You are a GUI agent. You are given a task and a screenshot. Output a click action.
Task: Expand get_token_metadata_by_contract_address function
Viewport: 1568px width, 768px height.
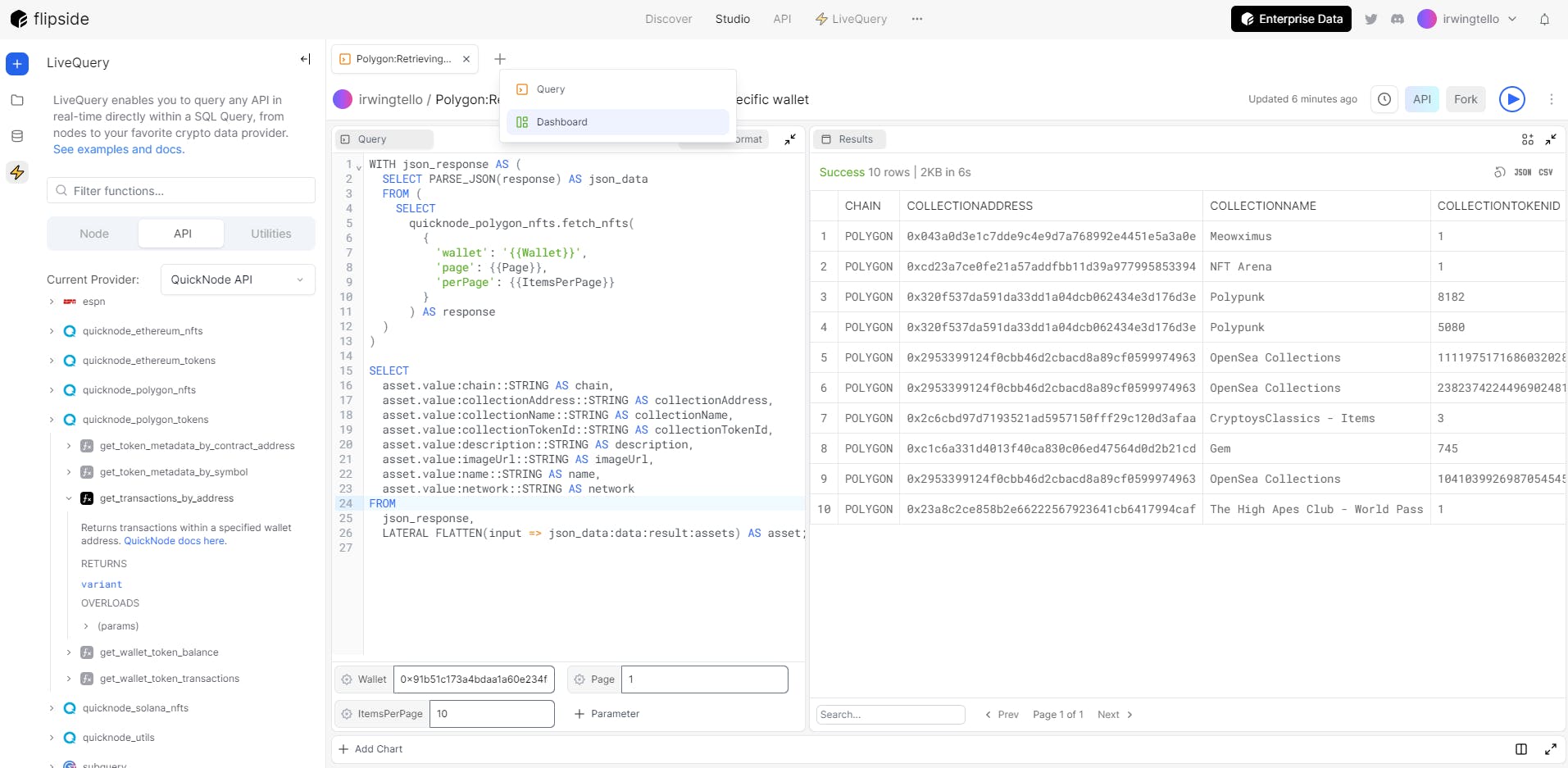click(x=69, y=446)
